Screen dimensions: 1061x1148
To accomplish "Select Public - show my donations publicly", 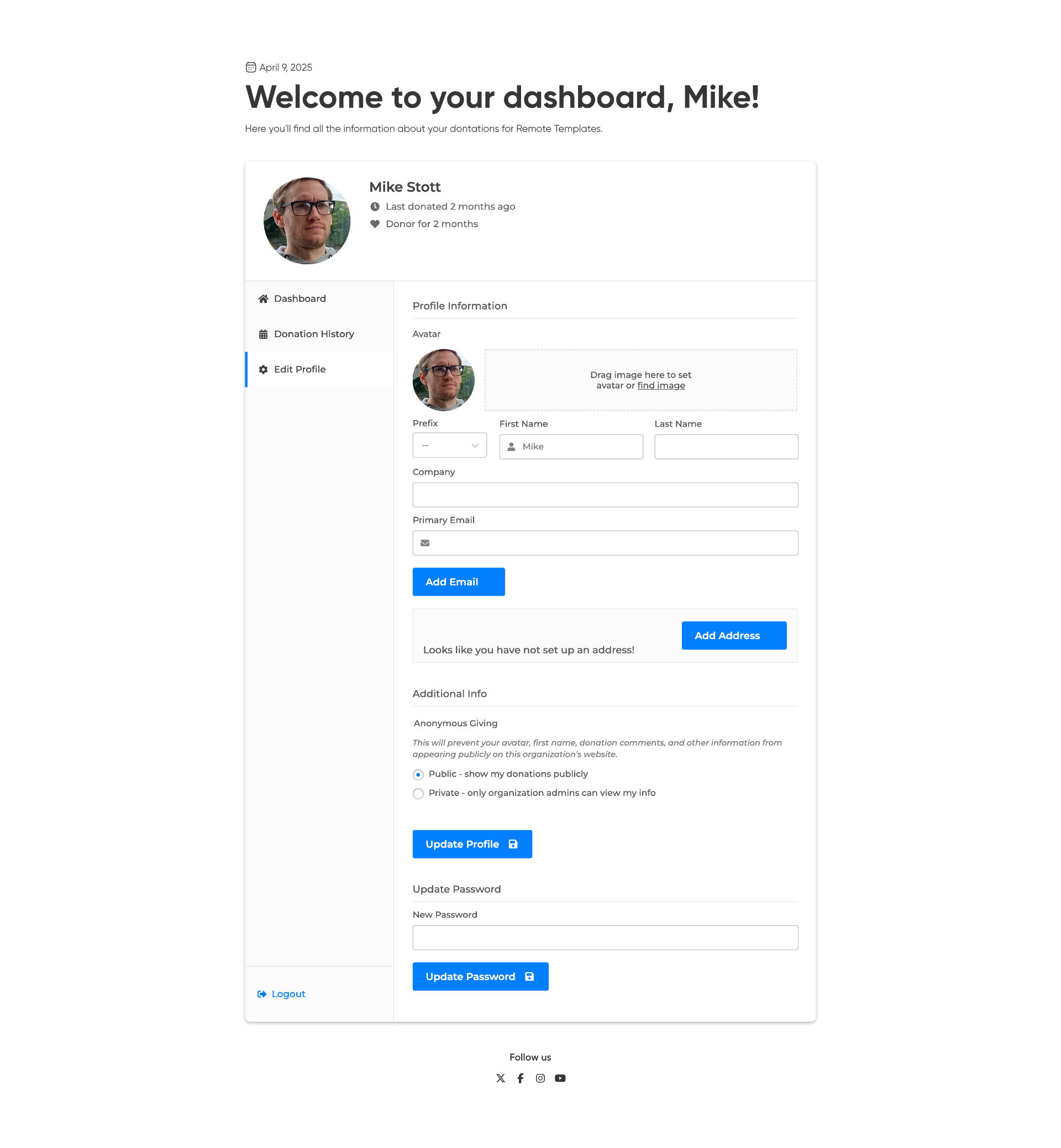I will click(418, 775).
